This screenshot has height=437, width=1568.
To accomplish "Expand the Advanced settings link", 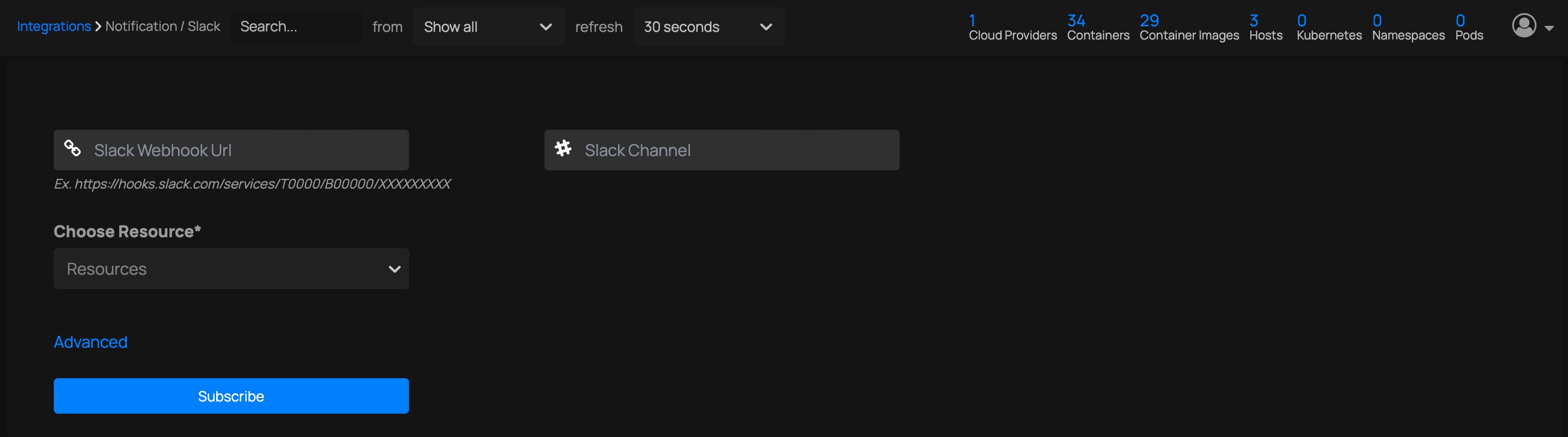I will pyautogui.click(x=91, y=342).
